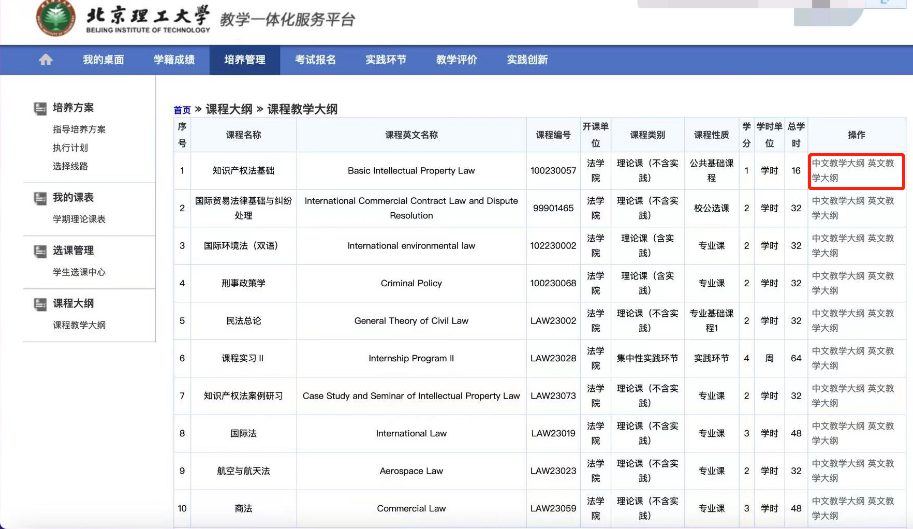Click the Beijing Institute of Technology logo
This screenshot has width=913, height=529.
pyautogui.click(x=56, y=17)
